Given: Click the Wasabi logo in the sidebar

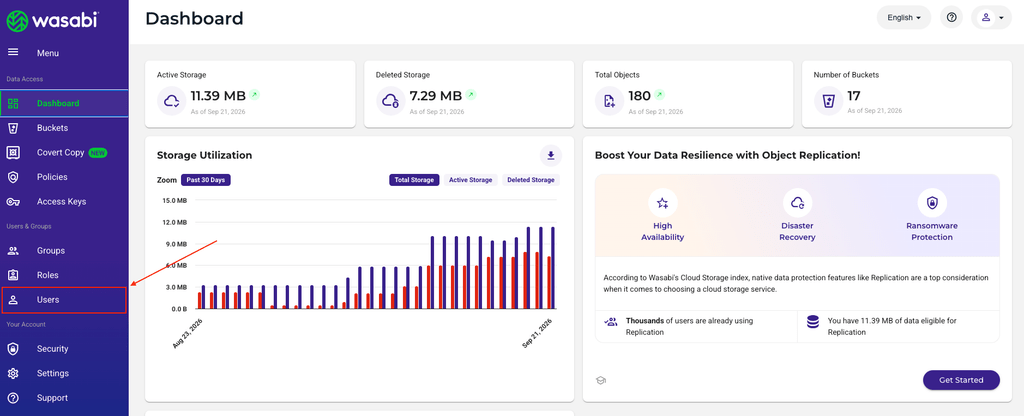Looking at the screenshot, I should pyautogui.click(x=52, y=20).
